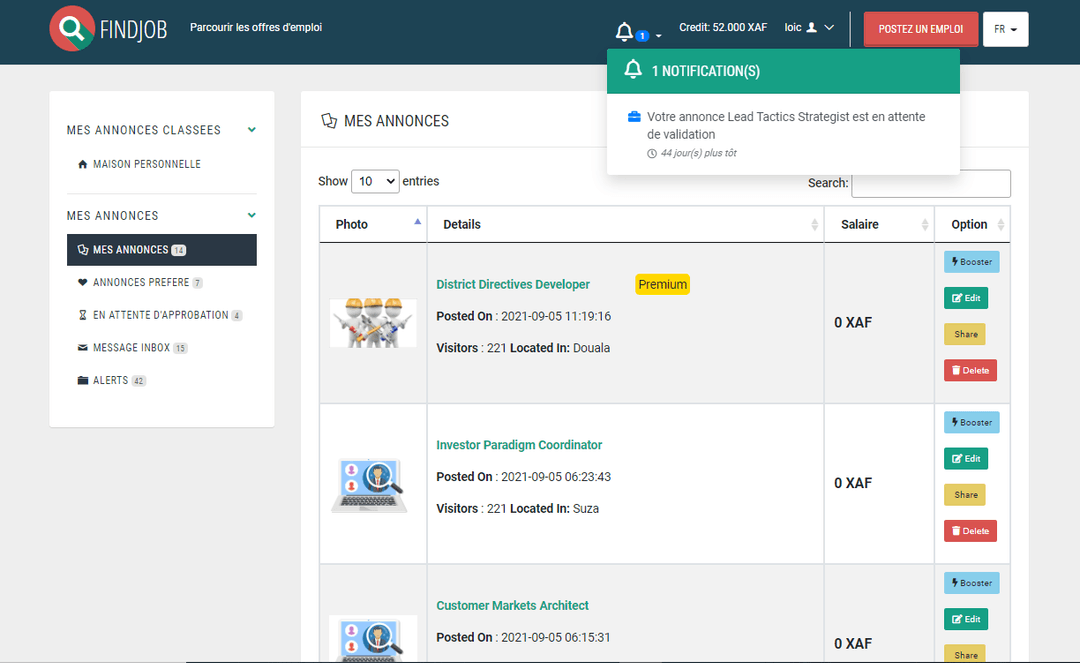Click the Search input field
Screen dimensions: 1080x663
click(930, 184)
